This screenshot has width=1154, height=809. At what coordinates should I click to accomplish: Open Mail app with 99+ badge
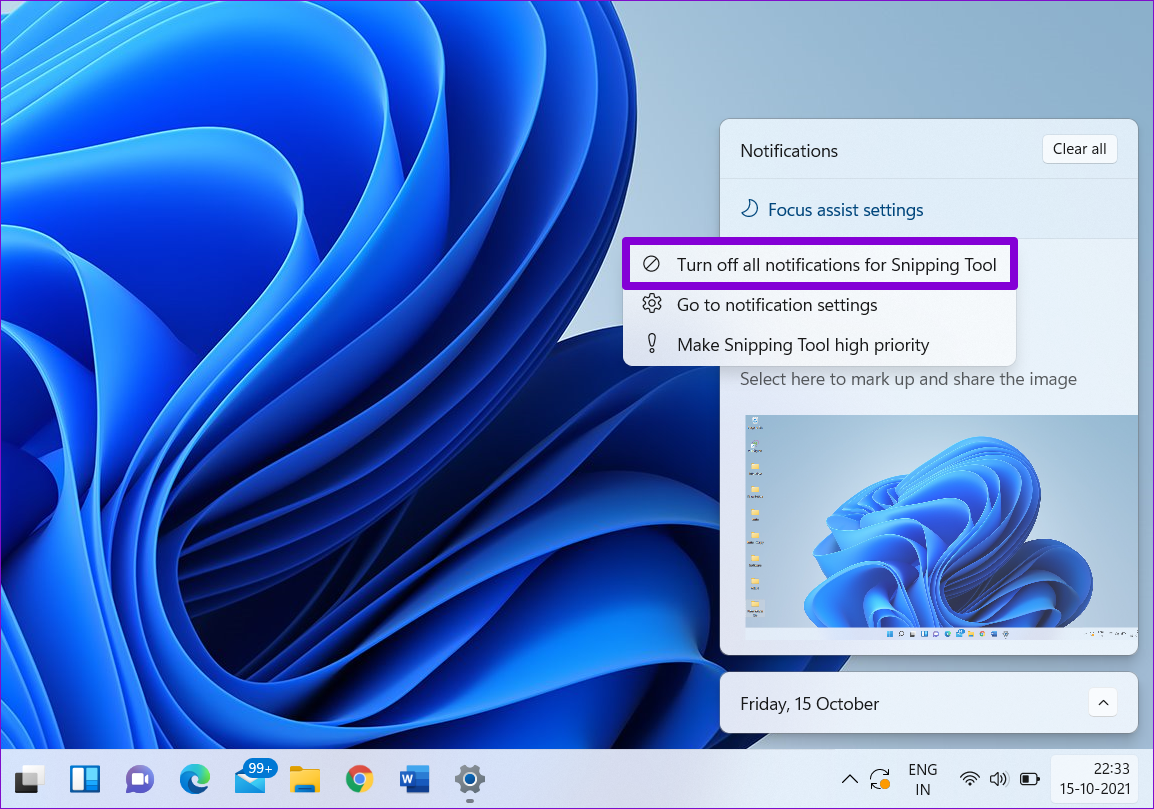[x=250, y=779]
